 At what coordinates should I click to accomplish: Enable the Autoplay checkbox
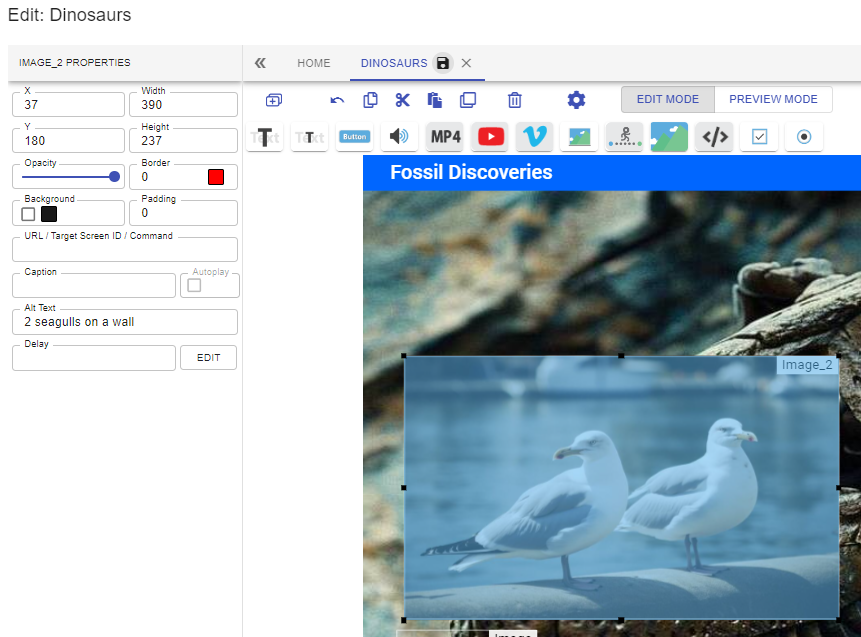point(194,286)
